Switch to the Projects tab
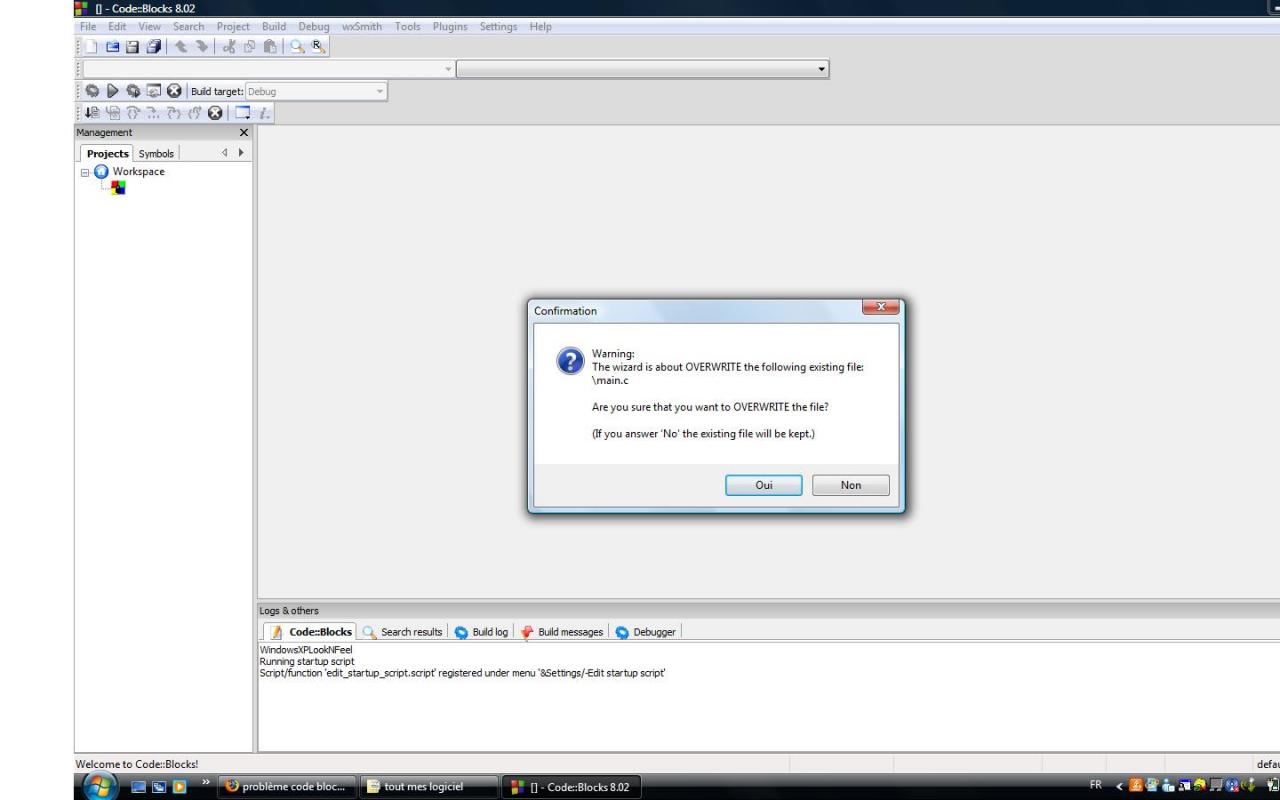Image resolution: width=1280 pixels, height=800 pixels. 108,154
